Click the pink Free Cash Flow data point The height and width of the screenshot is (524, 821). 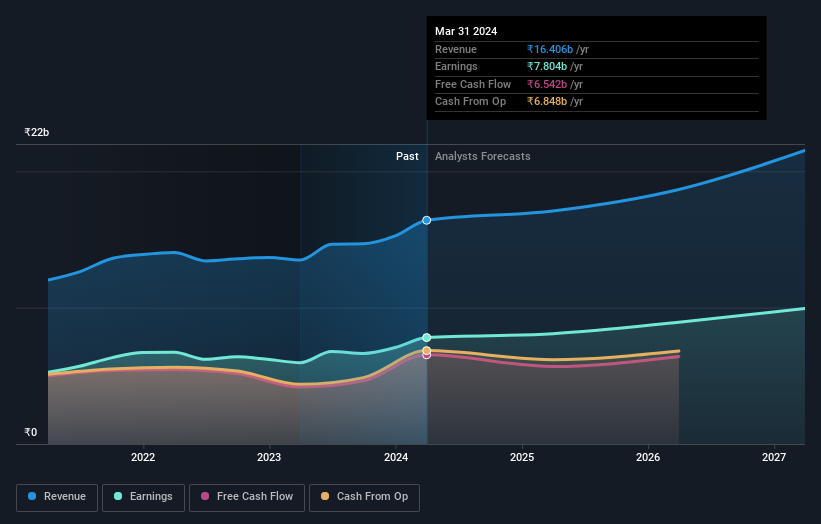tap(427, 356)
